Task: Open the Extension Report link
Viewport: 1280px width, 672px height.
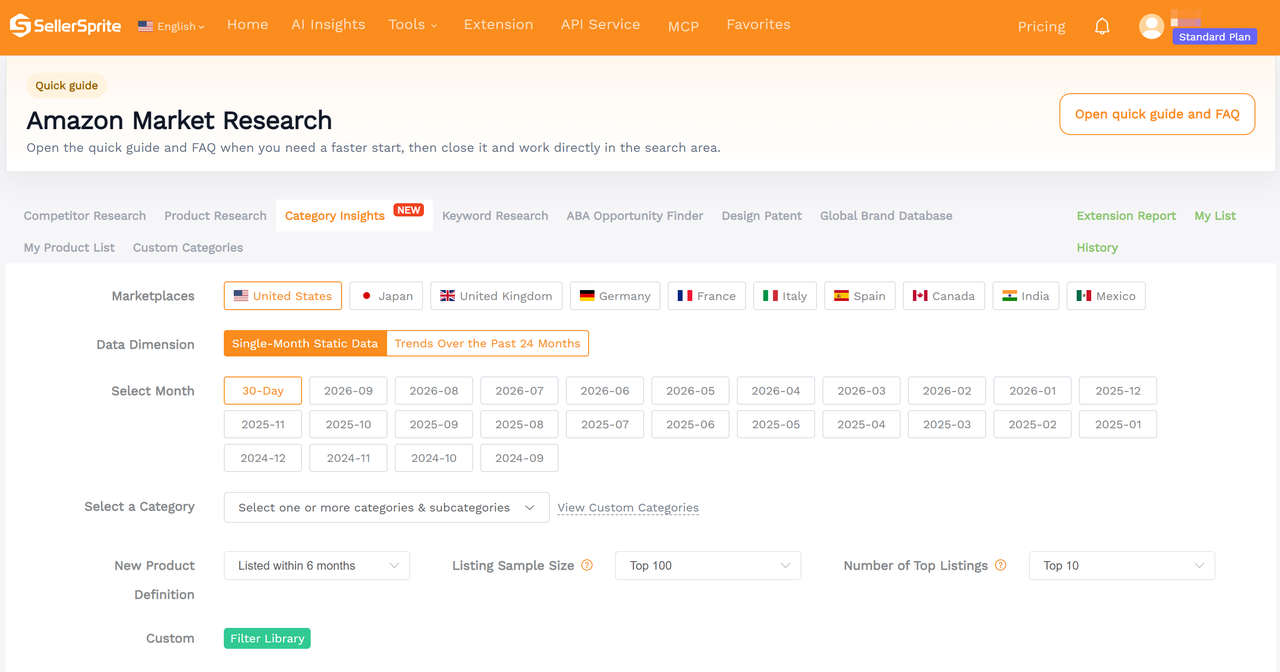Action: tap(1126, 216)
